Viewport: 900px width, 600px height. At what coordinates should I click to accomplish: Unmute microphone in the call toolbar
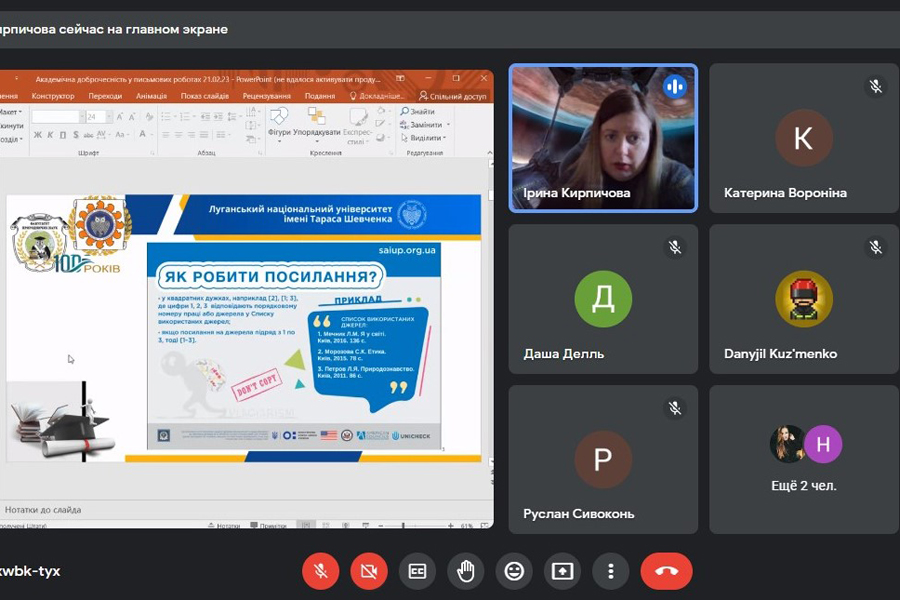[321, 571]
